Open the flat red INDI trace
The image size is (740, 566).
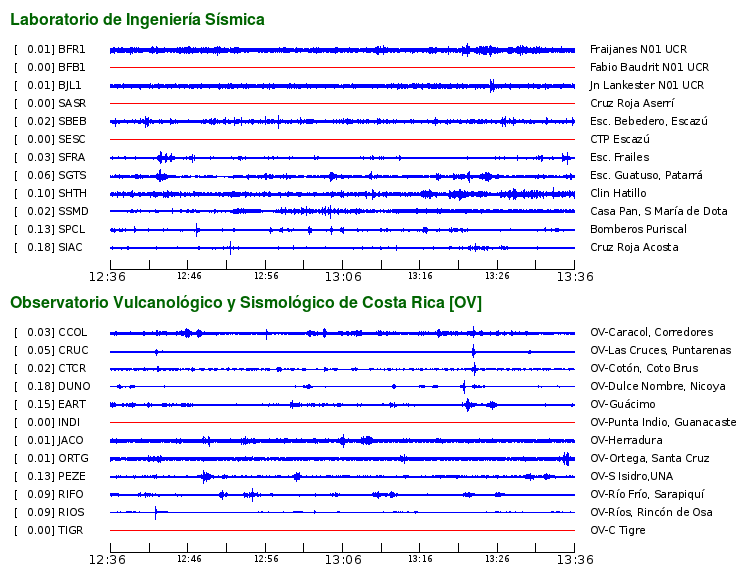[x=342, y=422]
